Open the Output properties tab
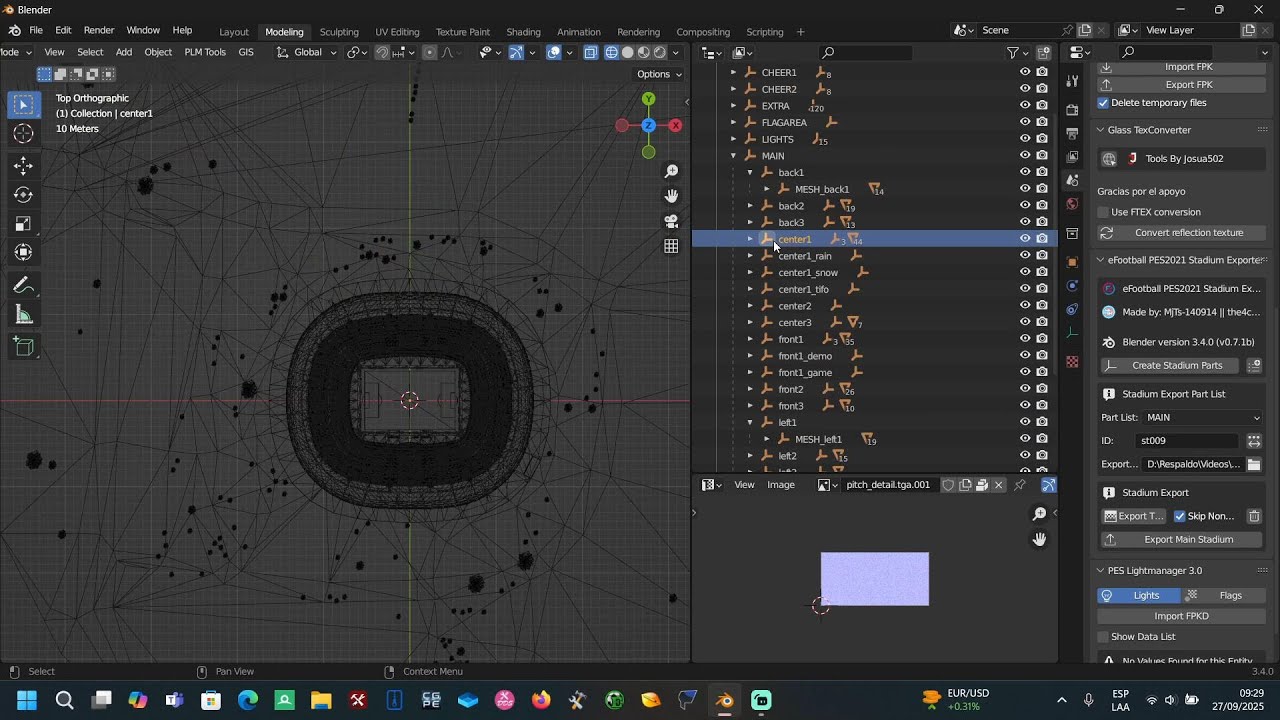The width and height of the screenshot is (1280, 720). [1072, 133]
